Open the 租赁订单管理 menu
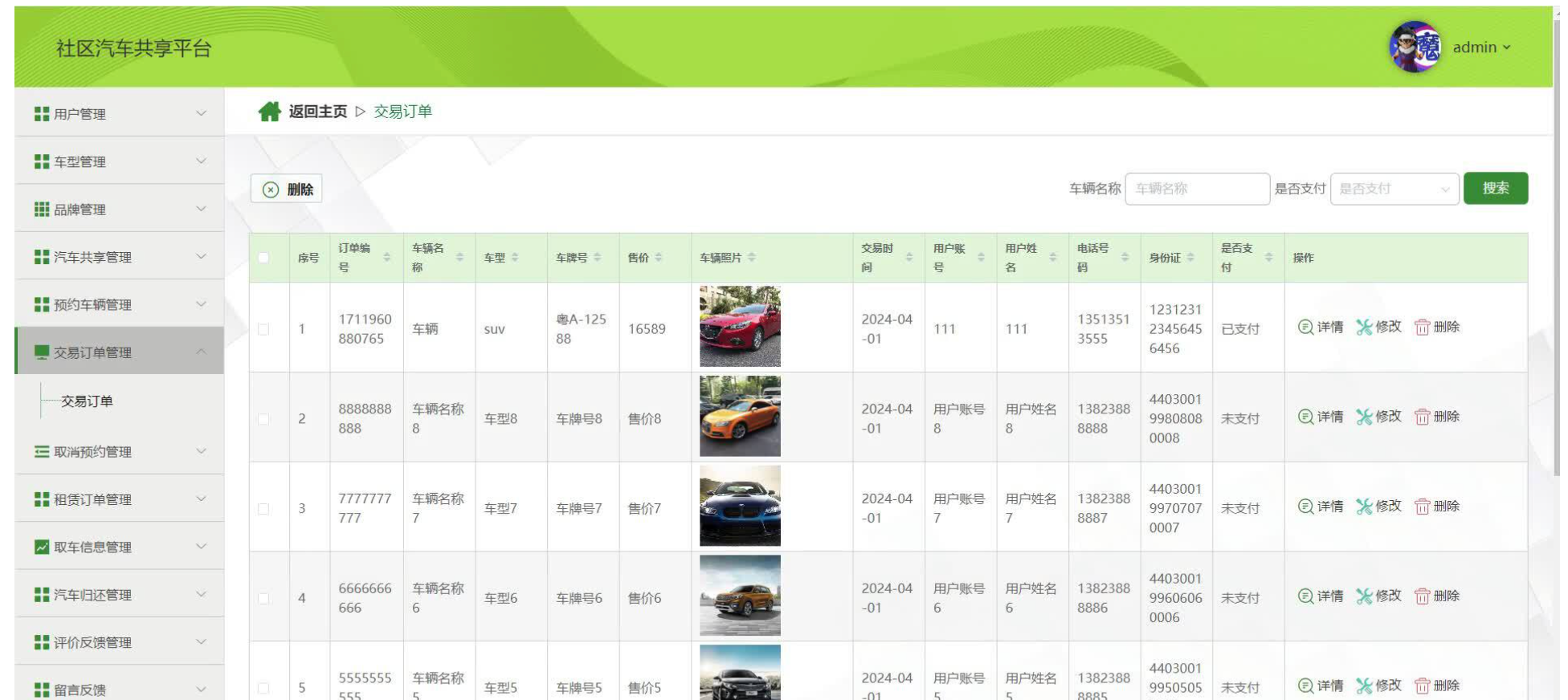Screen dimensions: 1568x700 coord(120,499)
